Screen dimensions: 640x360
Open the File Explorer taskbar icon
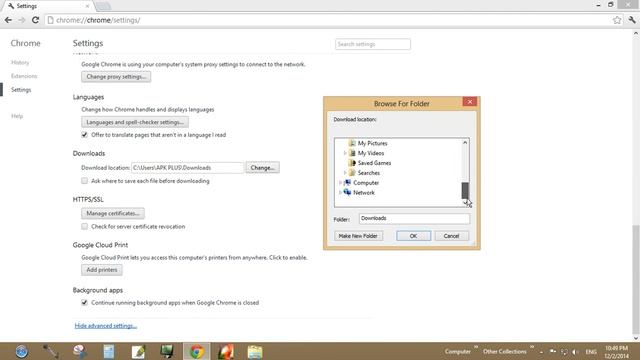coord(255,351)
